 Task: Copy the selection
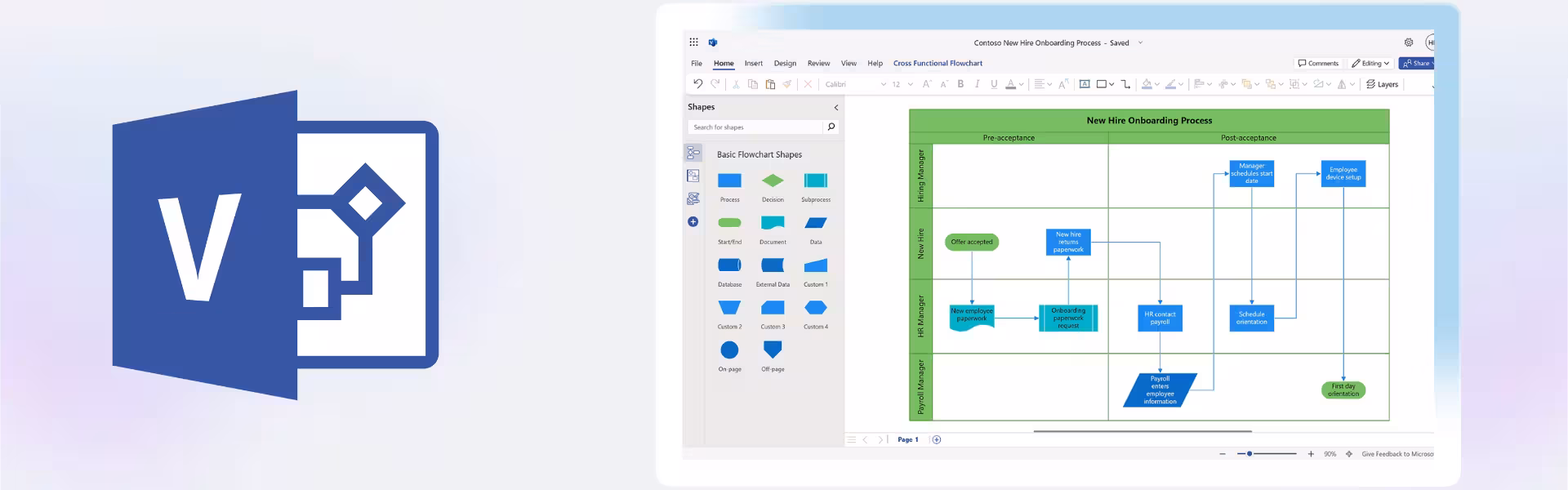click(753, 84)
